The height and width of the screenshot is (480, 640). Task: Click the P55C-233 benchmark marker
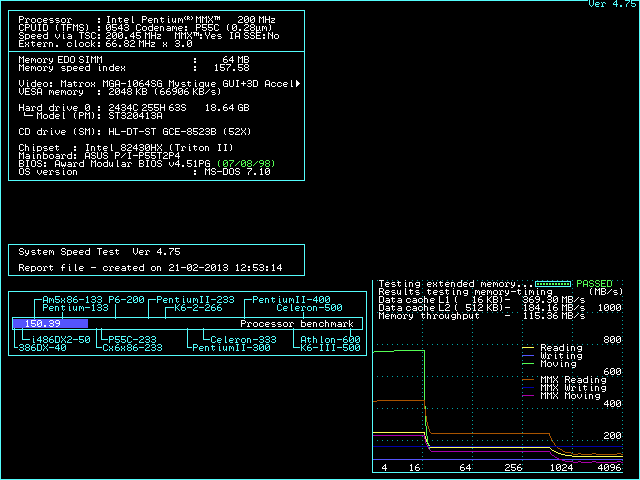132,340
